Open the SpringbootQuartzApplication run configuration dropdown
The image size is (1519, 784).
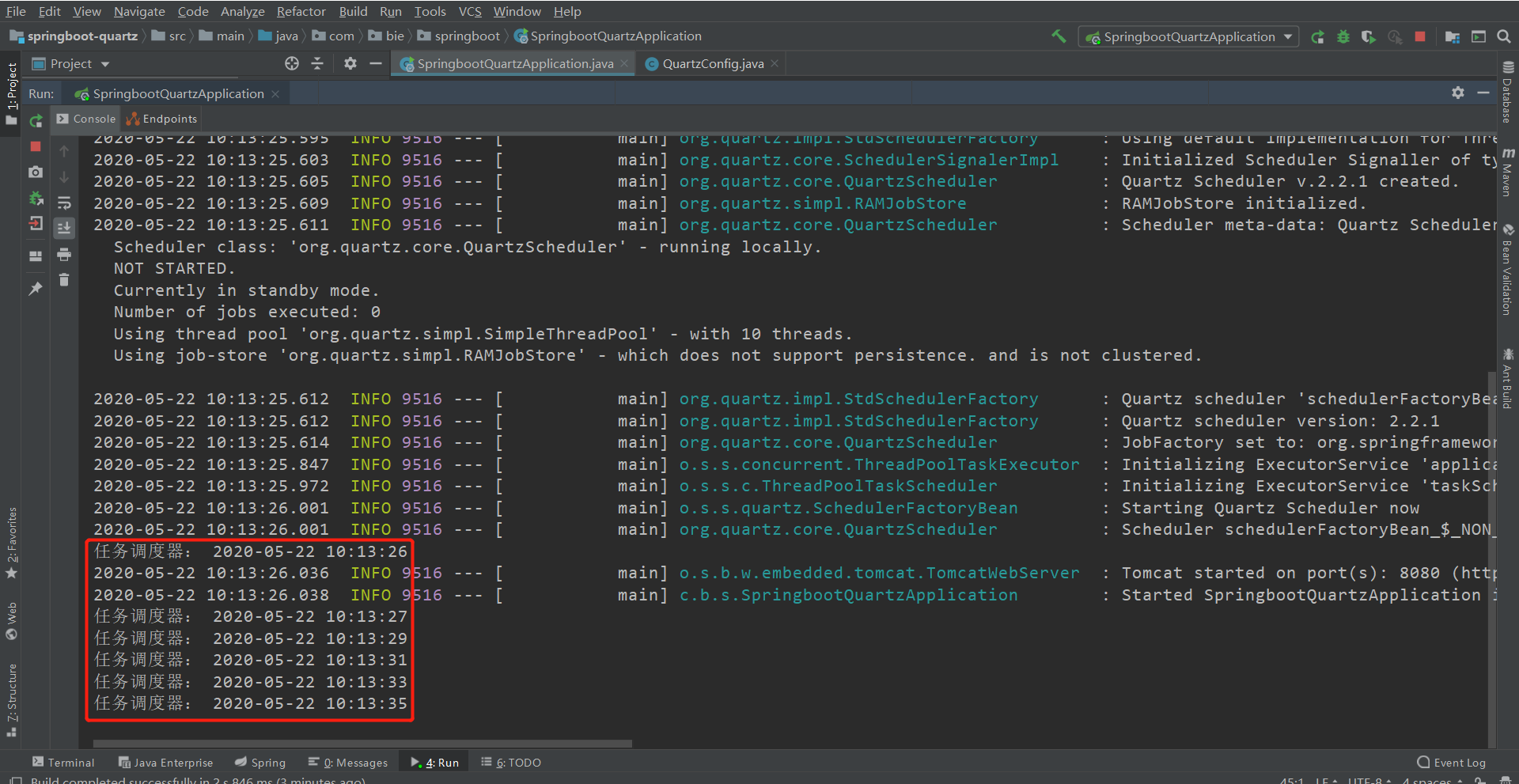[x=1188, y=36]
